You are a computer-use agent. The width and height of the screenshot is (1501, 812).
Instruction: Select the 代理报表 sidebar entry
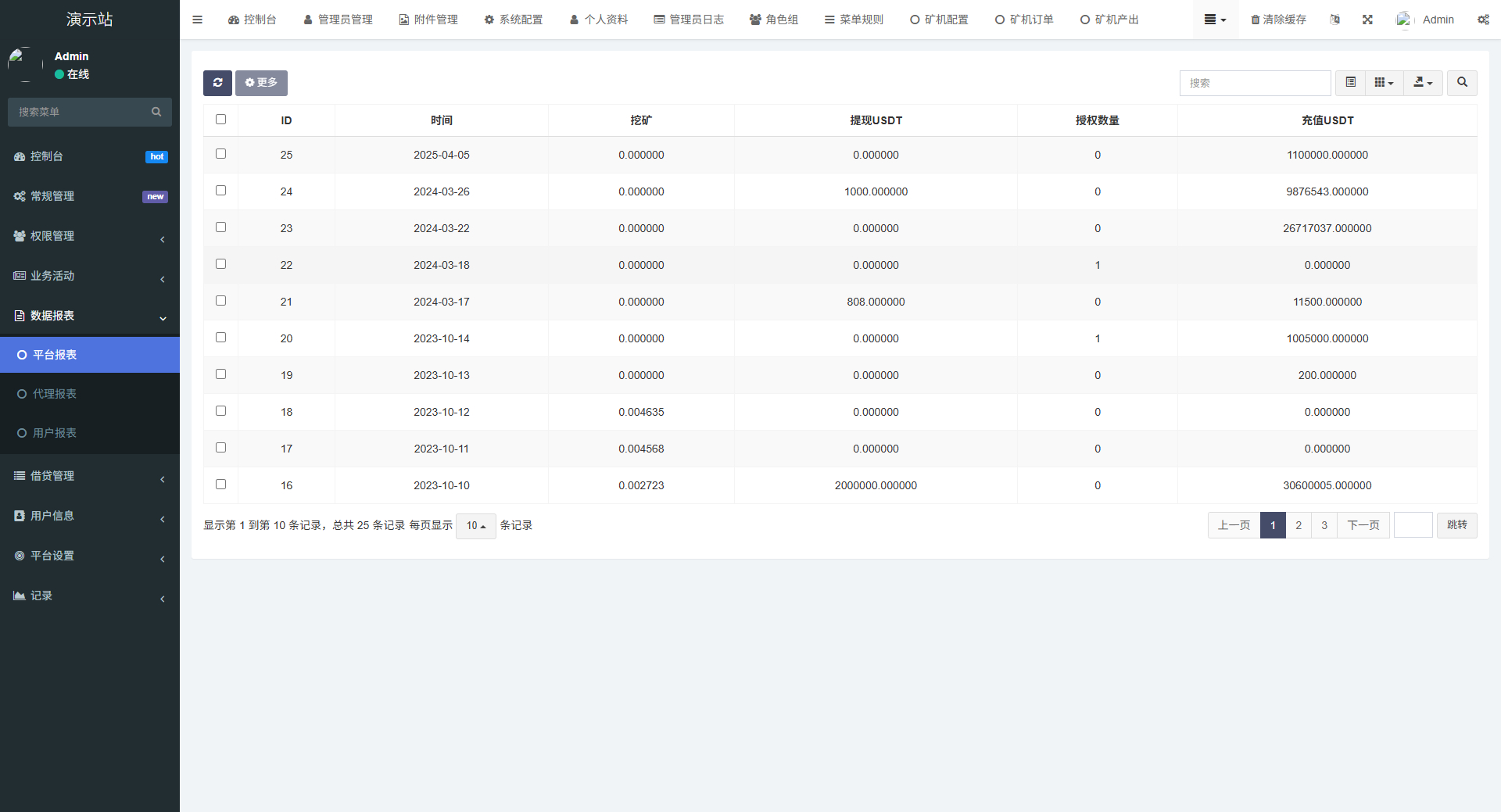pyautogui.click(x=53, y=394)
